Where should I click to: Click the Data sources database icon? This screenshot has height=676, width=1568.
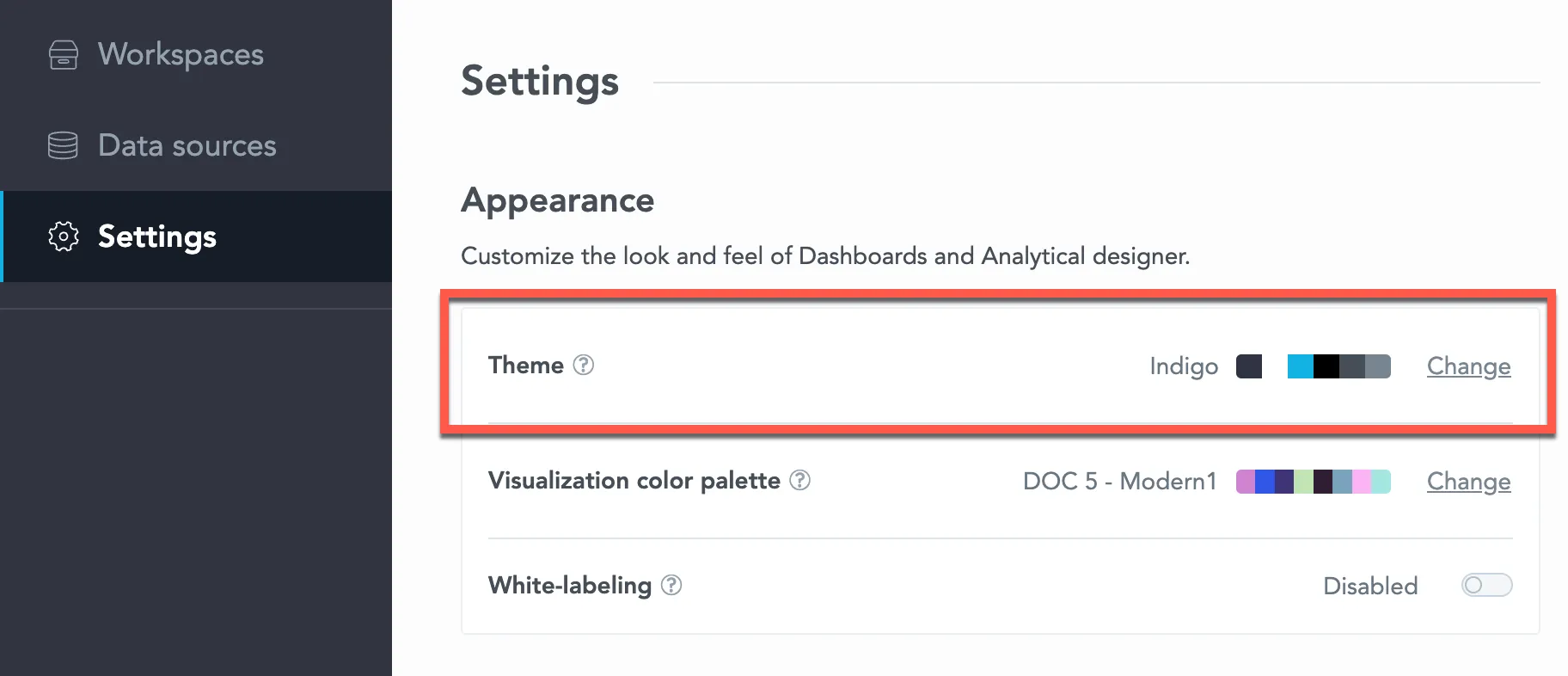pyautogui.click(x=62, y=145)
